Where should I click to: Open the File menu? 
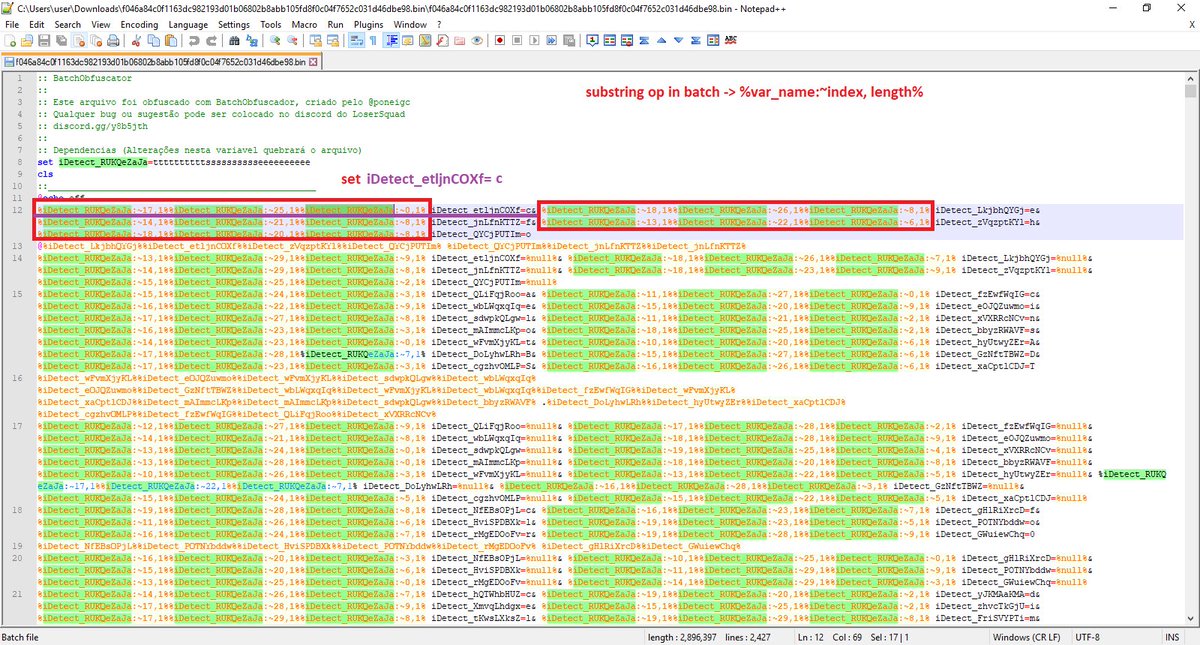(x=11, y=23)
